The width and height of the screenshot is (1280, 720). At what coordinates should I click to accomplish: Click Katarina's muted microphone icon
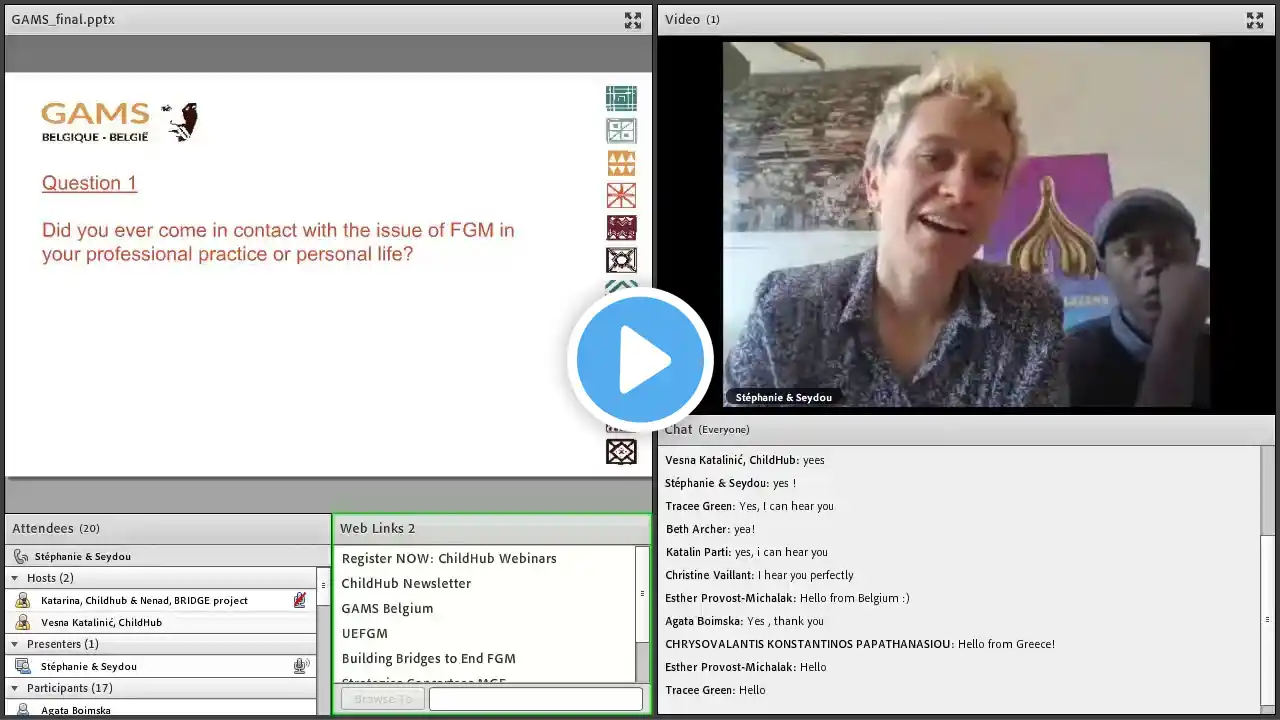(x=300, y=600)
